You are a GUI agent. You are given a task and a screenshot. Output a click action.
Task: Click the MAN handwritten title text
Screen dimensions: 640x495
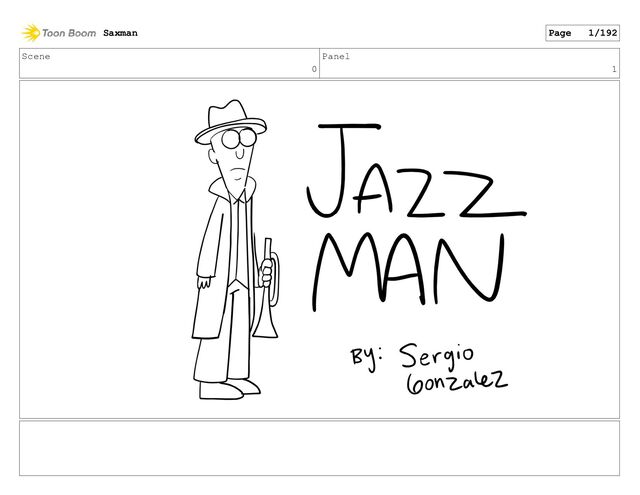(408, 271)
